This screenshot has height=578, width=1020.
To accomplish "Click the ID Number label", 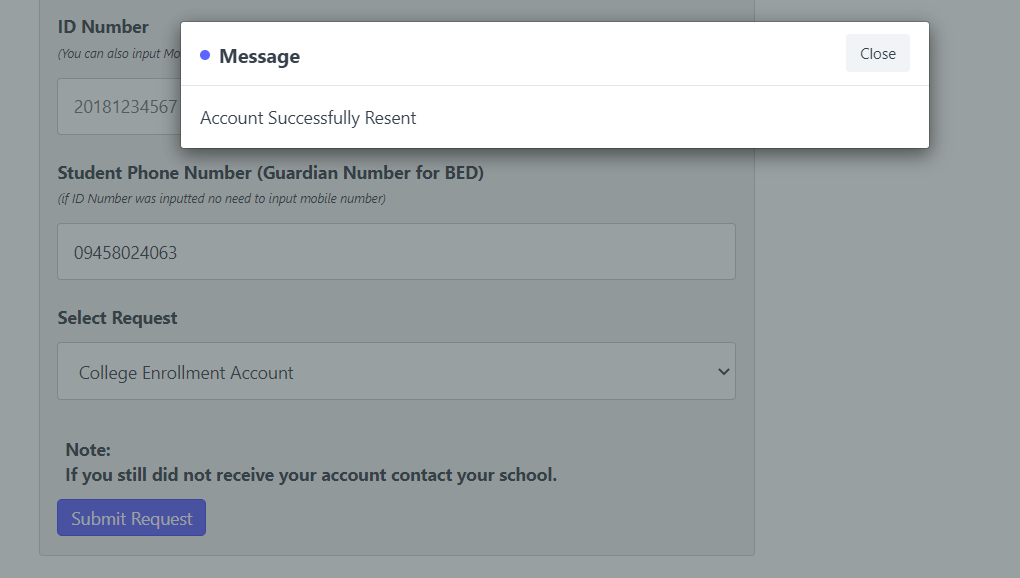I will coord(103,27).
